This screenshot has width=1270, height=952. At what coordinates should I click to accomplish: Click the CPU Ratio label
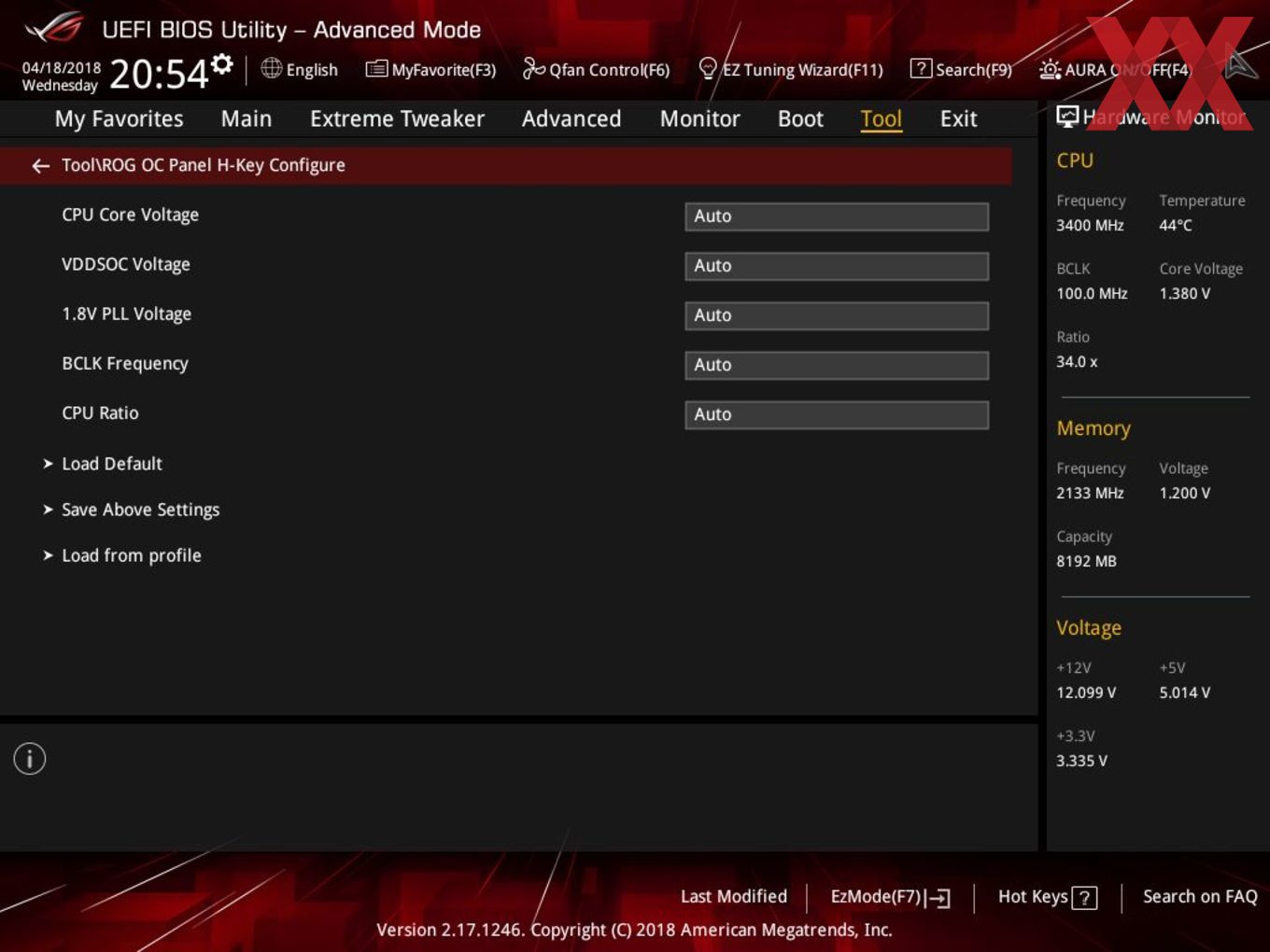click(100, 413)
